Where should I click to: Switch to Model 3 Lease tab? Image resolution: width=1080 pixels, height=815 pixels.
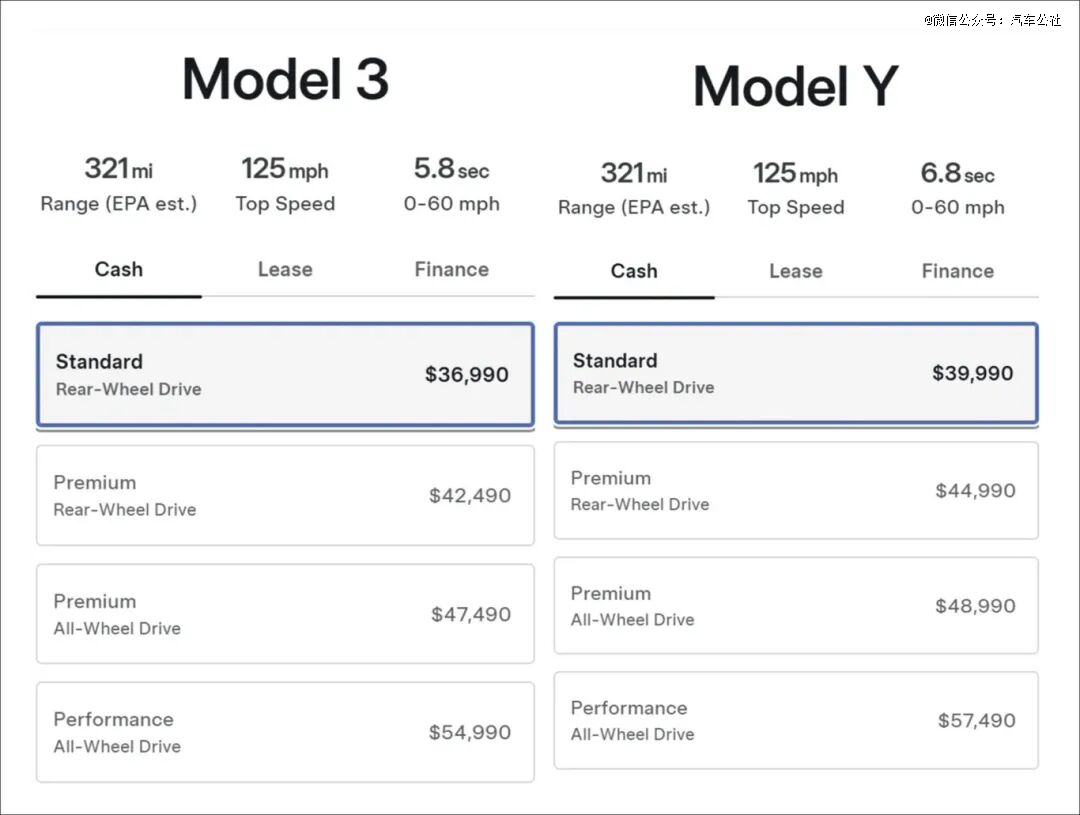coord(285,270)
